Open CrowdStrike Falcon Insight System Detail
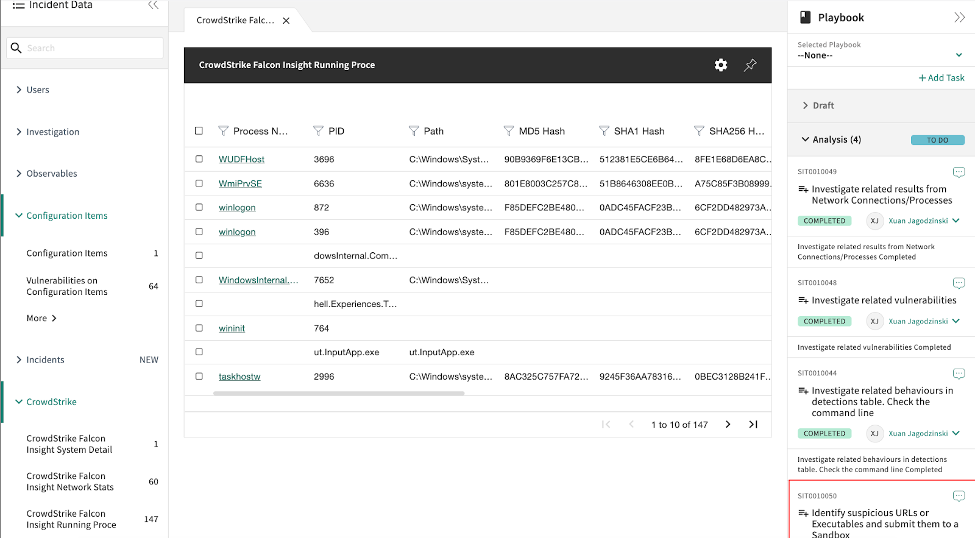Image resolution: width=977 pixels, height=539 pixels. [x=69, y=444]
